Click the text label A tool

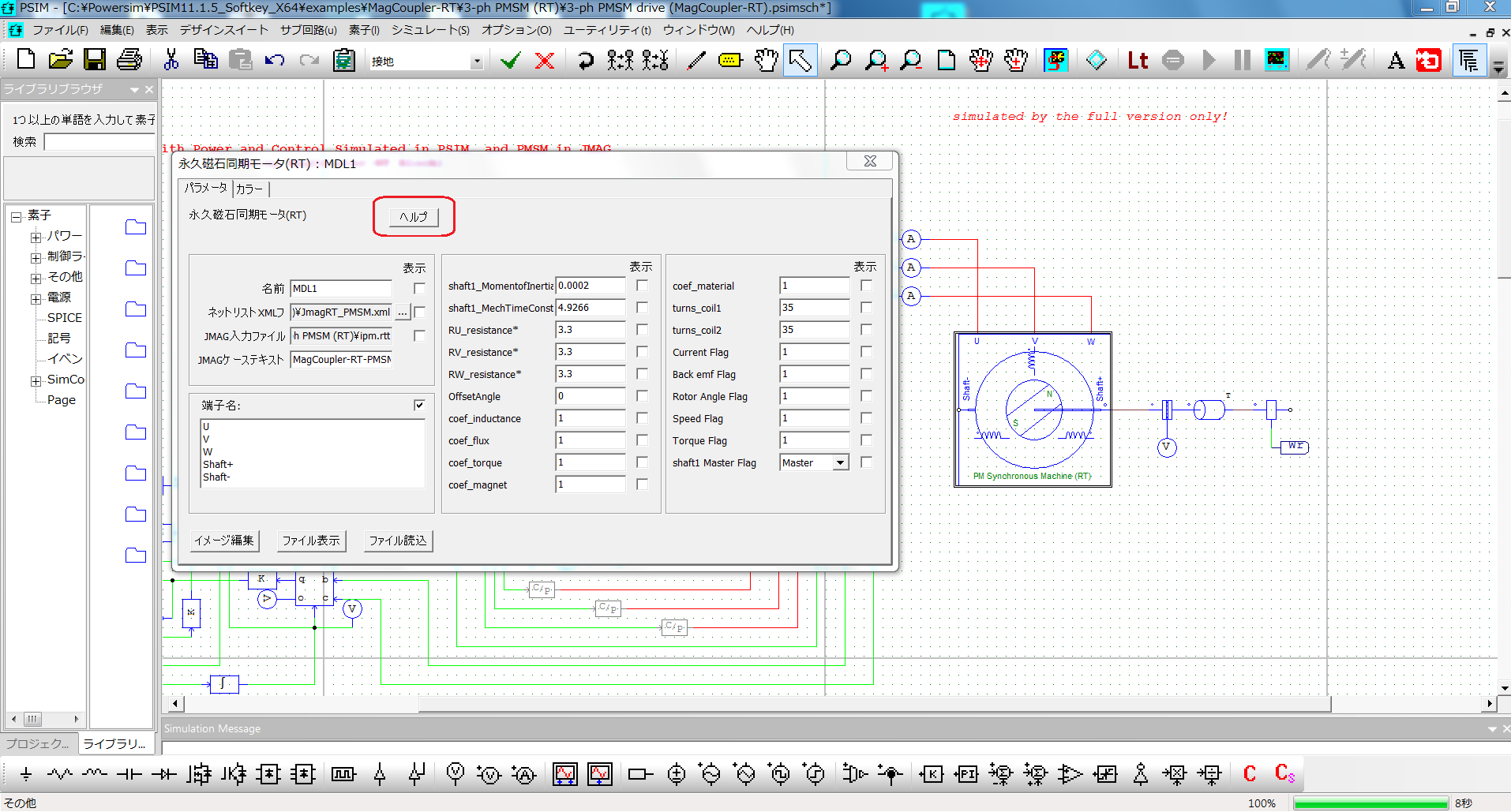pos(1395,60)
